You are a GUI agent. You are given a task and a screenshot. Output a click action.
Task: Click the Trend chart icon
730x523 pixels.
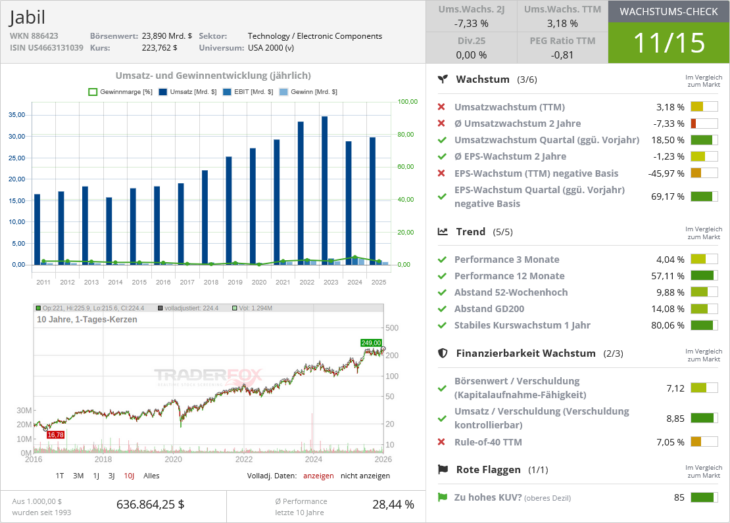(442, 232)
